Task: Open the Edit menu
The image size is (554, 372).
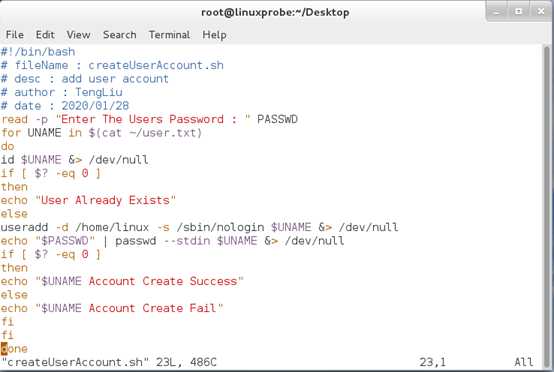Action: pyautogui.click(x=45, y=35)
